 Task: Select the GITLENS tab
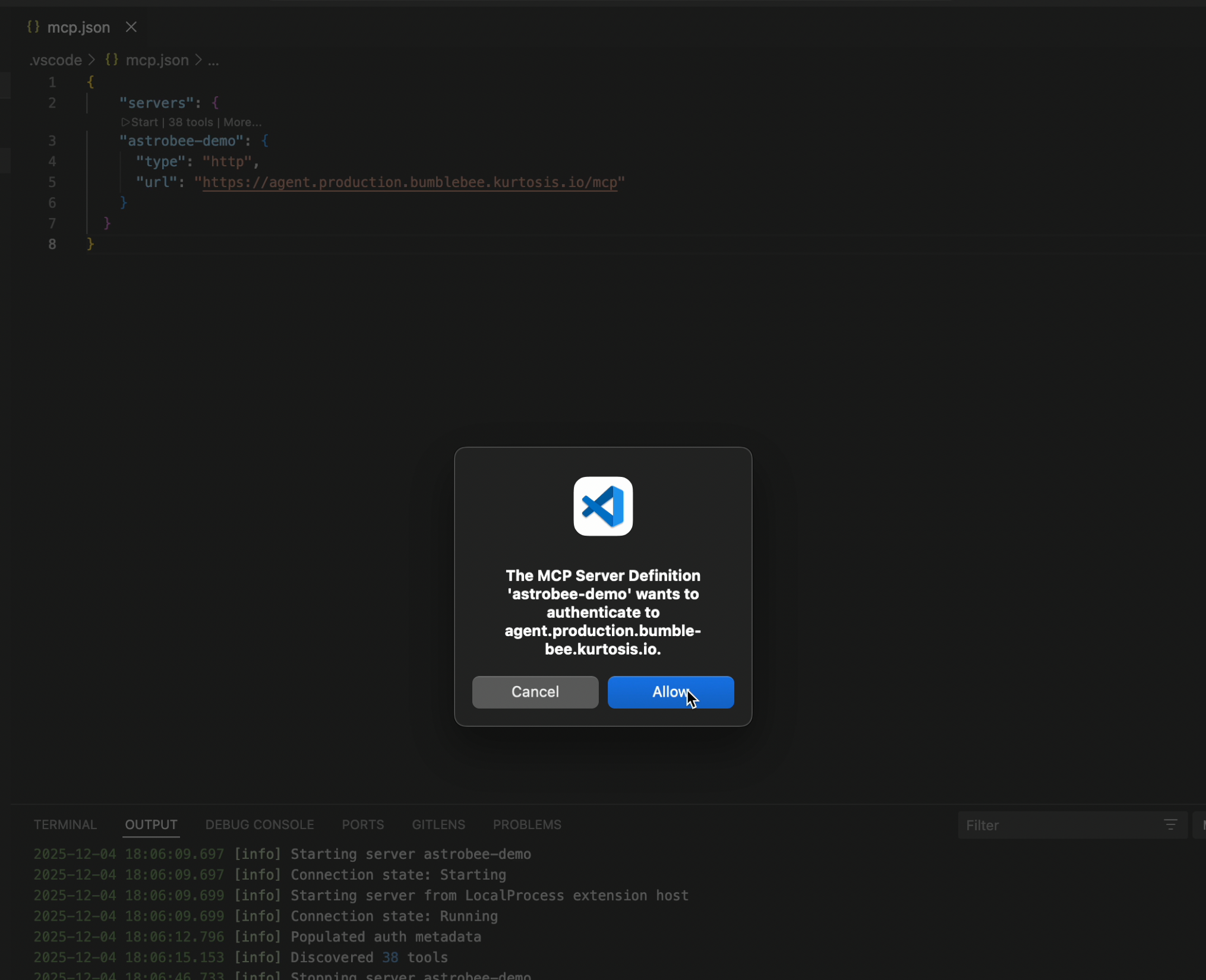coord(438,824)
